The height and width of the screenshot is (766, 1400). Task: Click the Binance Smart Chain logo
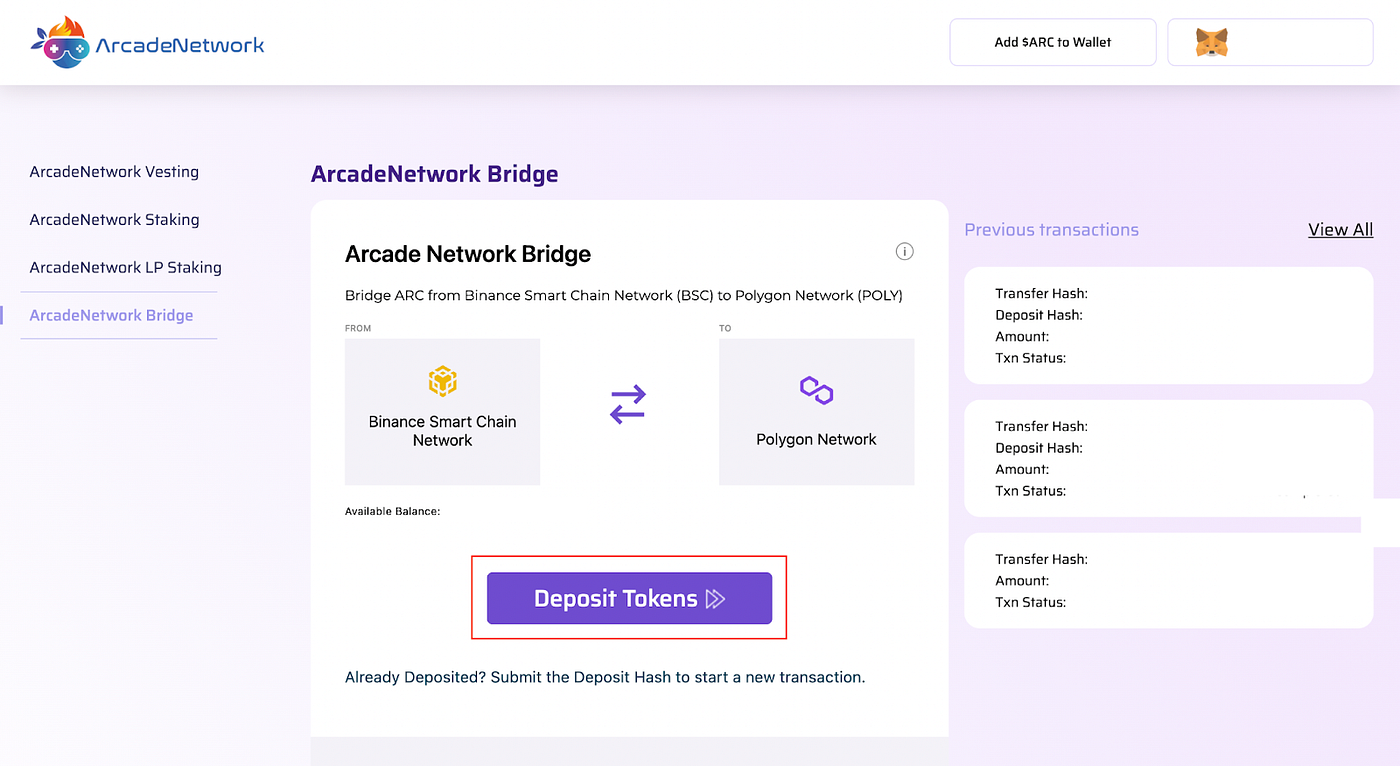[x=442, y=381]
